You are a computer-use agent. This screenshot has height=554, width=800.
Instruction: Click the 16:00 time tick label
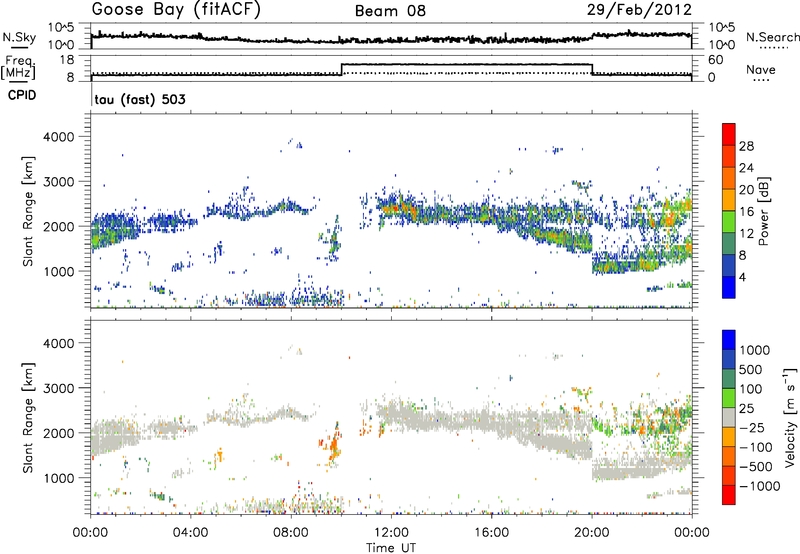pos(491,533)
